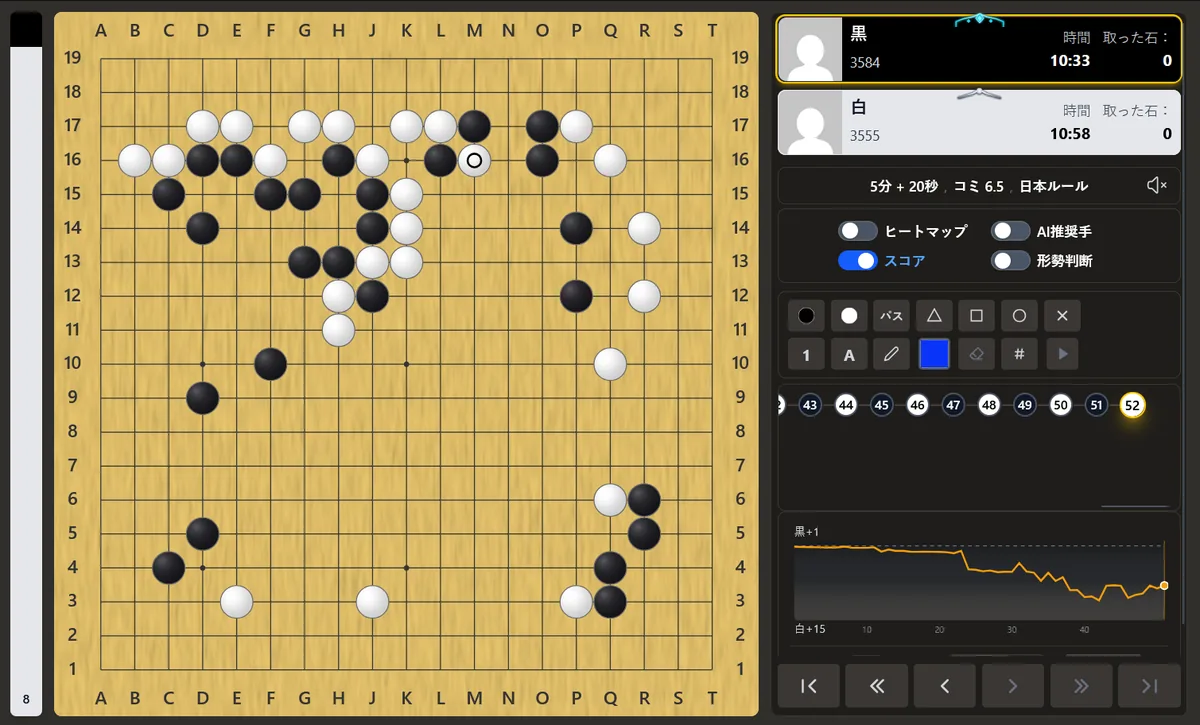This screenshot has height=725, width=1200.
Task: Enable the 形勢判断 toggle
Action: (x=1010, y=261)
